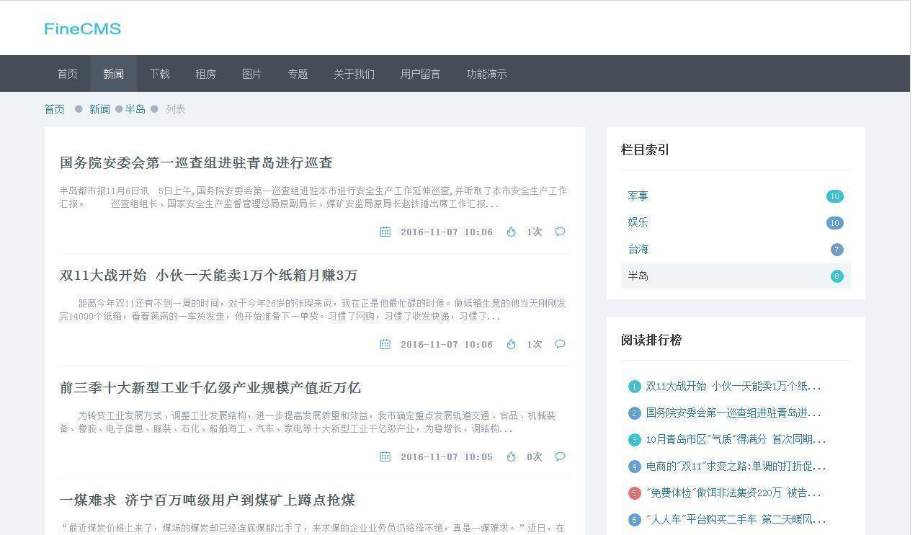
Task: Click calendar icon of 国务院安委会 article
Action: pyautogui.click(x=385, y=231)
